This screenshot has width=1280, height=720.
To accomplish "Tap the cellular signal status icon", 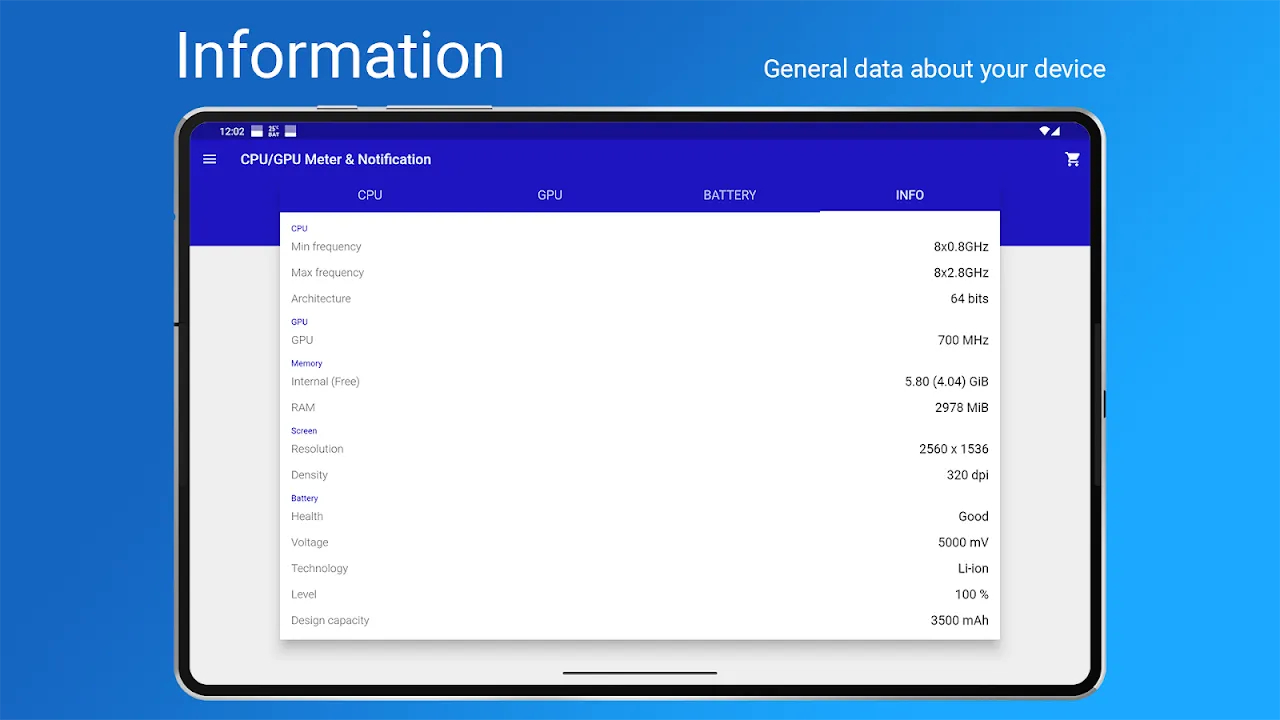I will pos(1056,131).
